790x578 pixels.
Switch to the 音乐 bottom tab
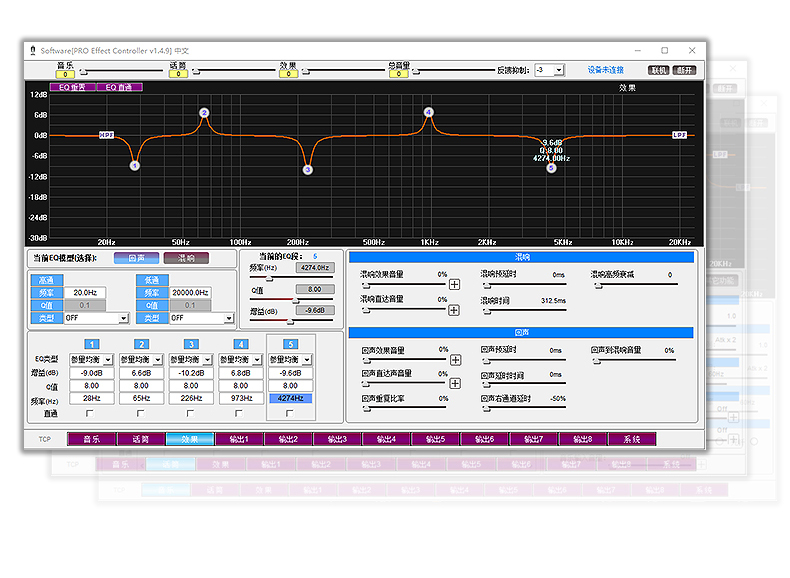point(92,439)
